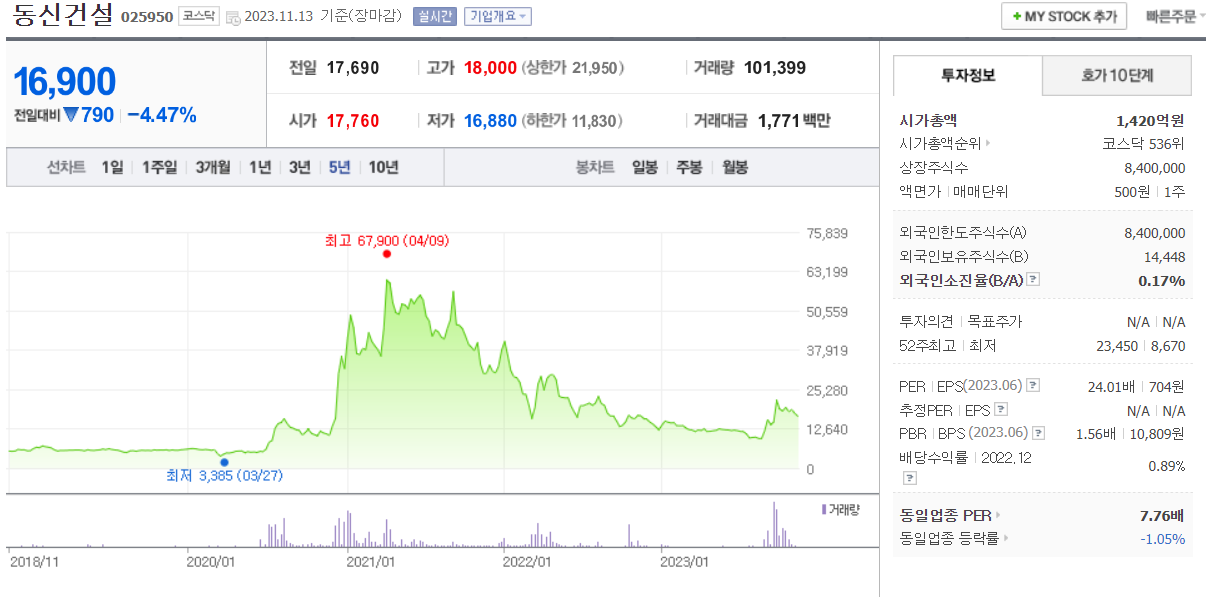Select the 5년 line chart period

point(340,167)
